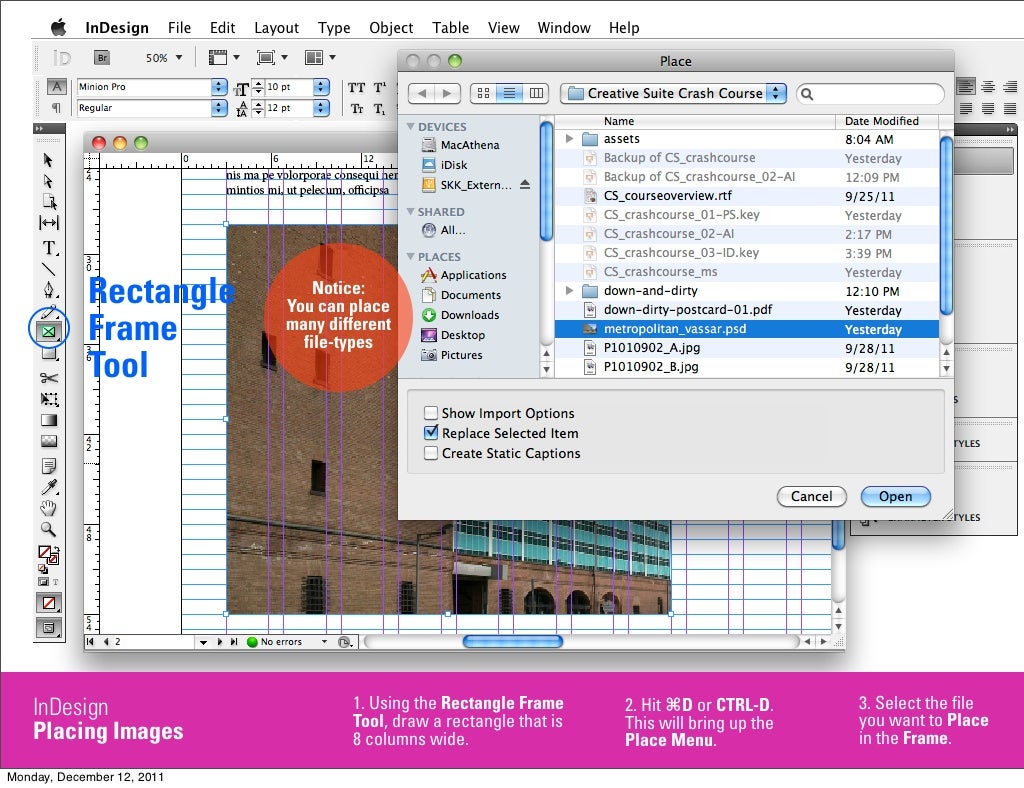
Task: Select the Rectangle Frame tool
Action: [49, 329]
